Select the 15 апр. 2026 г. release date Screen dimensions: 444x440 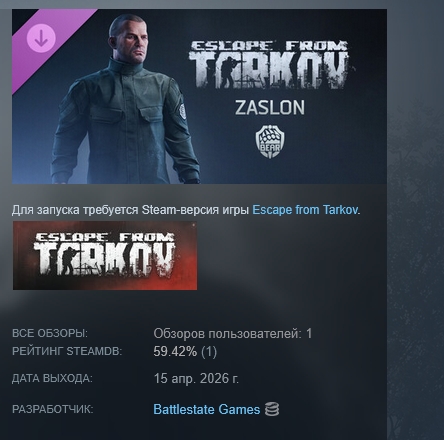(x=196, y=378)
